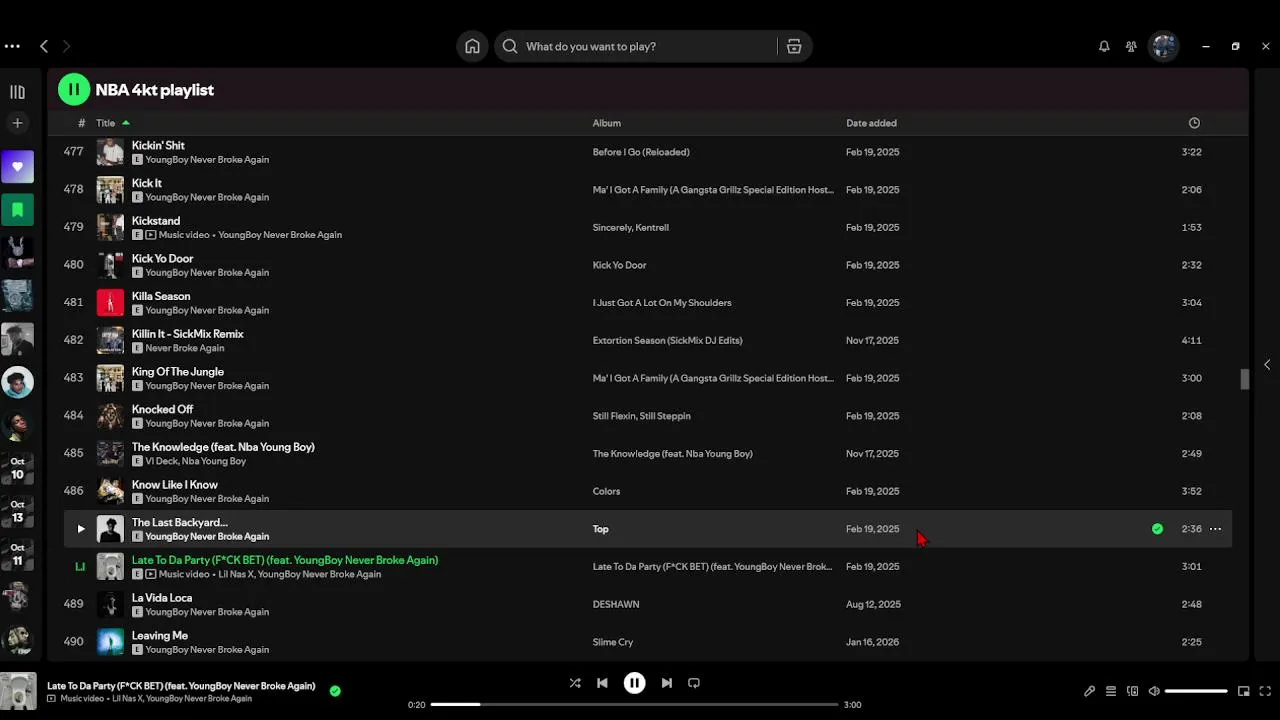Open the three-dot app menu
This screenshot has width=1280, height=720.
12,46
